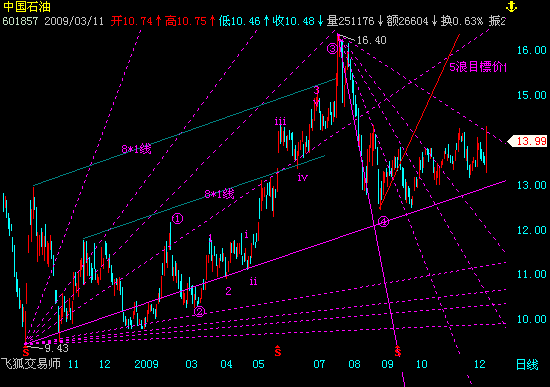550x387 pixels.
Task: Select the uncircled magenta wave label 2
Action: click(228, 291)
